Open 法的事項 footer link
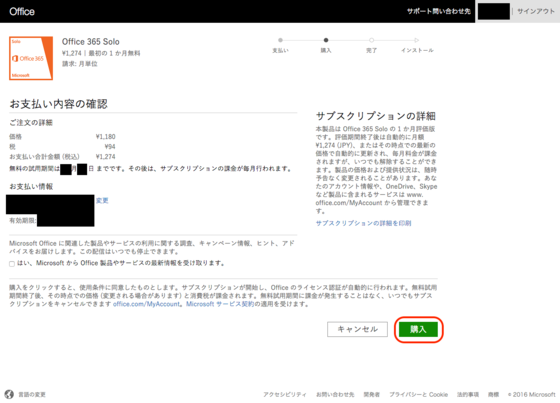The height and width of the screenshot is (403, 560). tap(468, 395)
